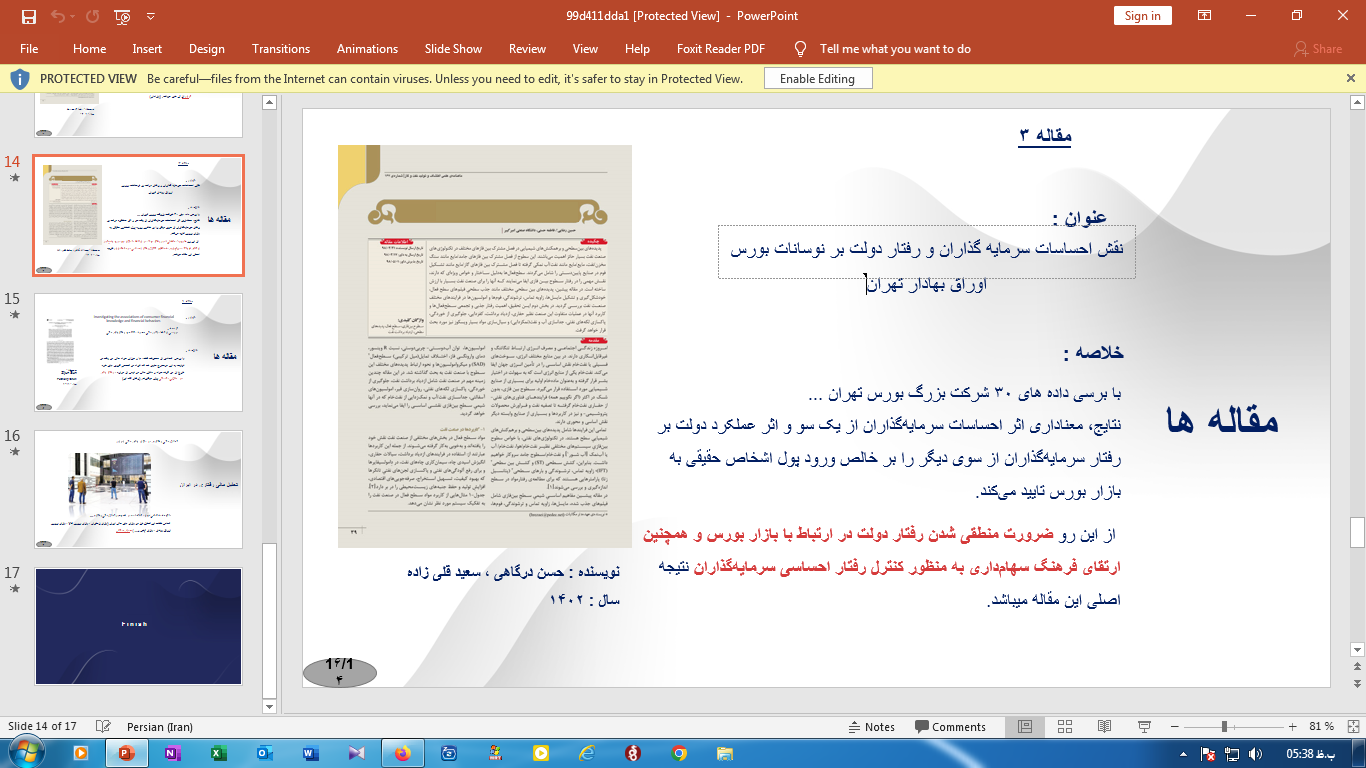Click the animation star under slide 14 number
The height and width of the screenshot is (768, 1366).
14,178
